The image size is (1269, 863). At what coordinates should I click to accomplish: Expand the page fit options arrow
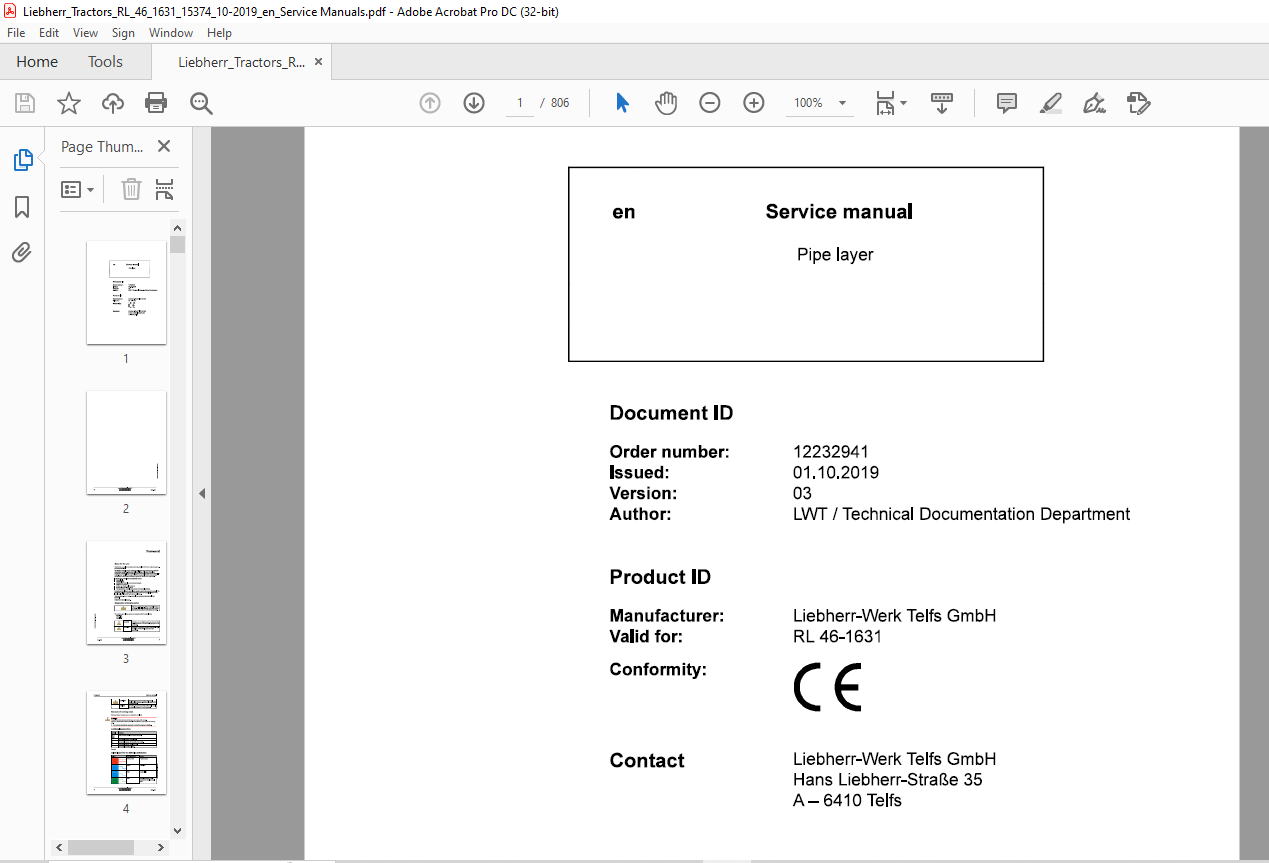click(904, 103)
